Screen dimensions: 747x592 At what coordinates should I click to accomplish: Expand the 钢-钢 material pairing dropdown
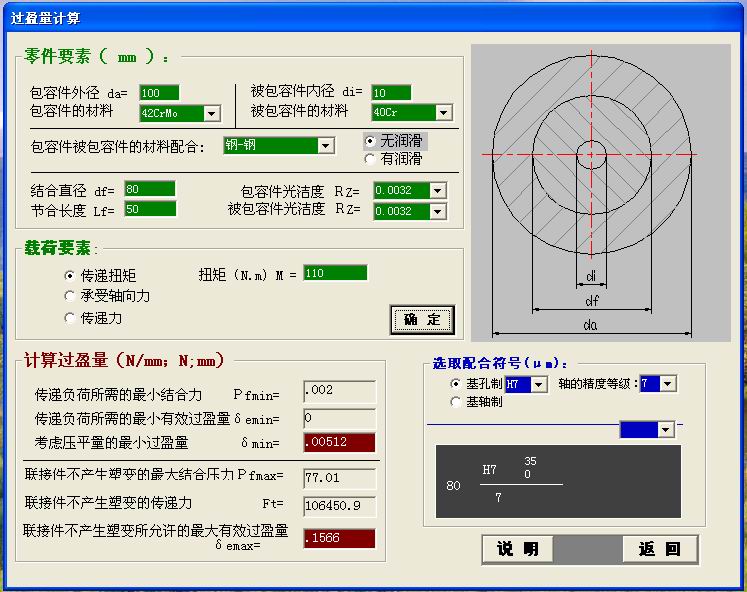325,145
